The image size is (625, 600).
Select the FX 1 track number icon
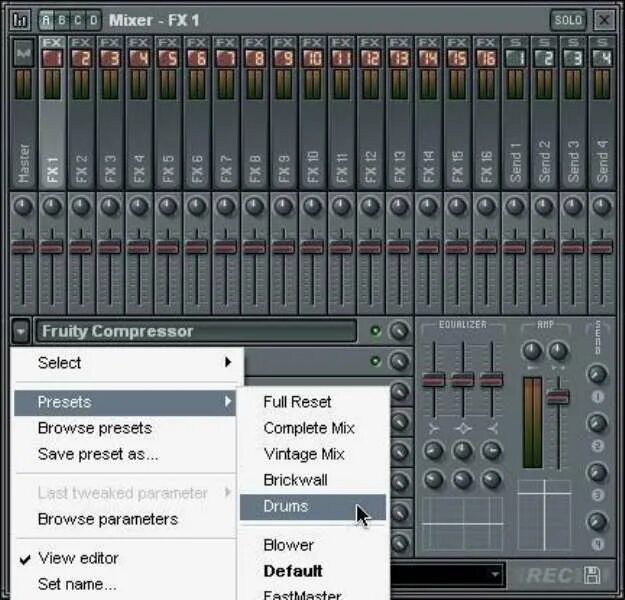coord(52,58)
